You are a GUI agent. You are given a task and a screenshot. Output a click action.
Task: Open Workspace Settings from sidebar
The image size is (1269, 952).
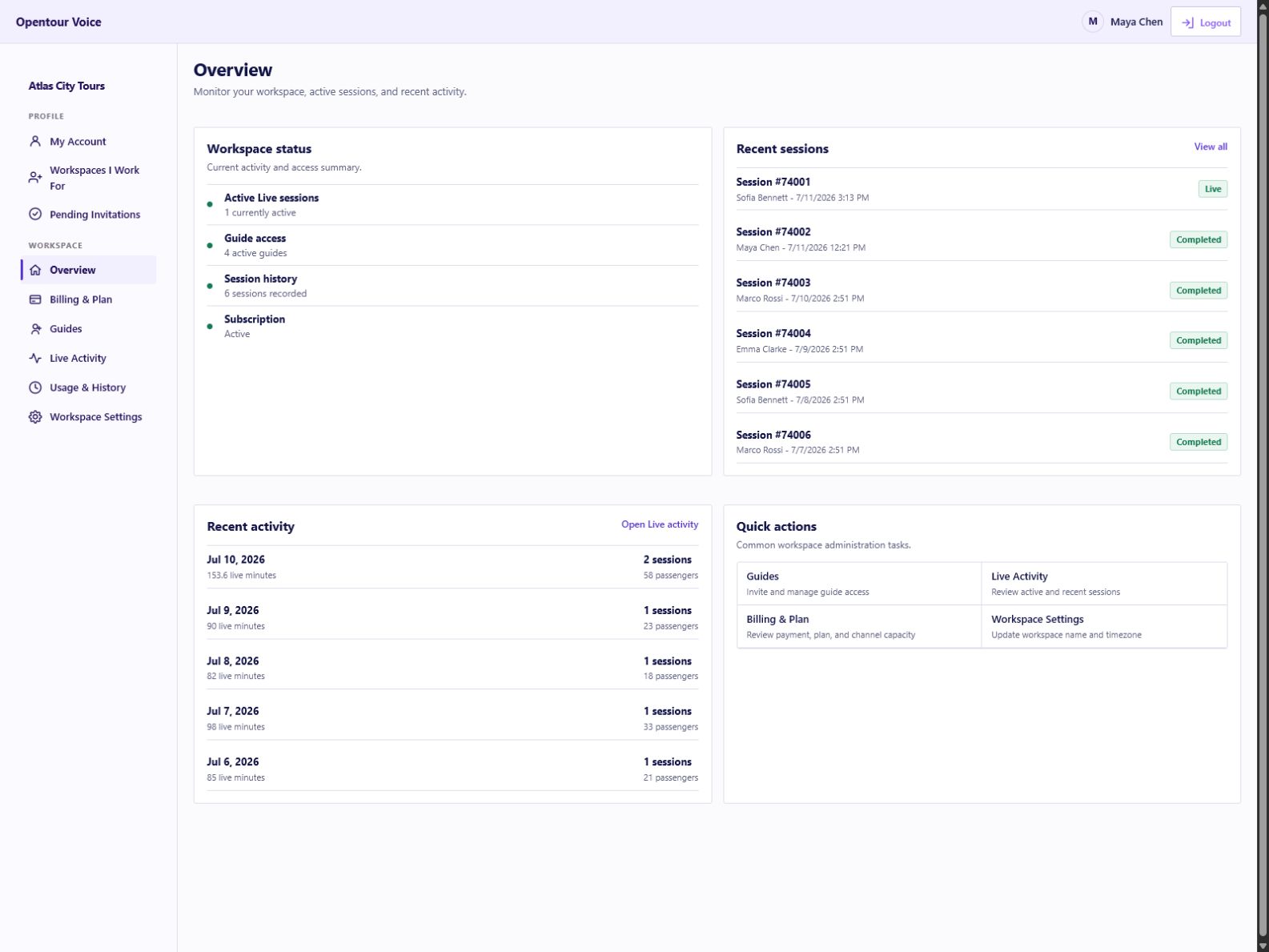click(x=89, y=417)
